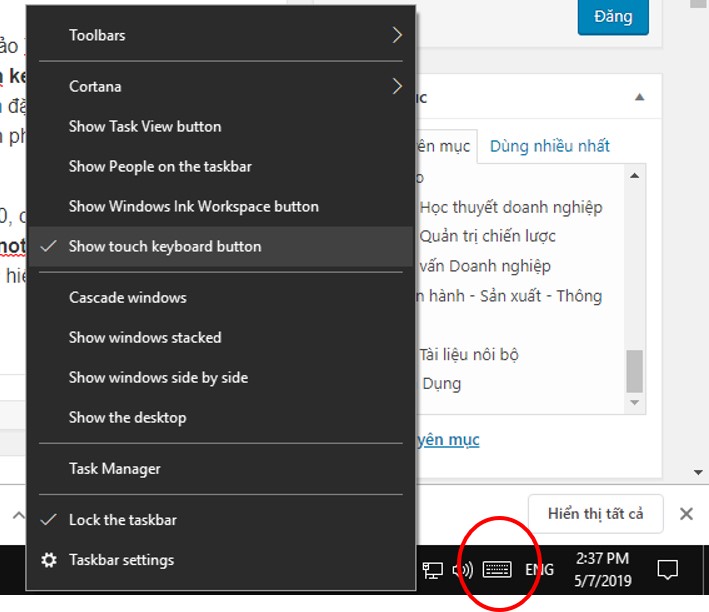Select Show windows side by side
709x612 pixels.
tap(158, 377)
